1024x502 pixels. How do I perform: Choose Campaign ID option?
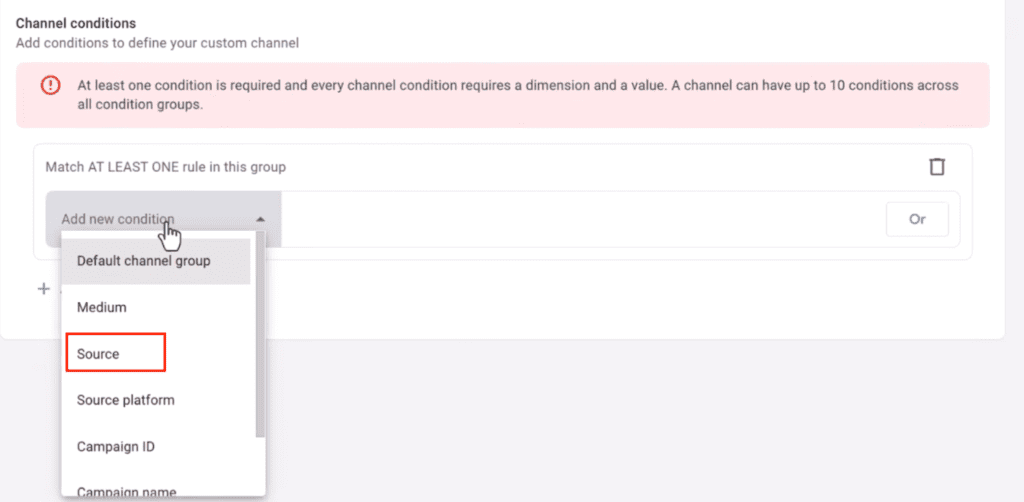[115, 446]
